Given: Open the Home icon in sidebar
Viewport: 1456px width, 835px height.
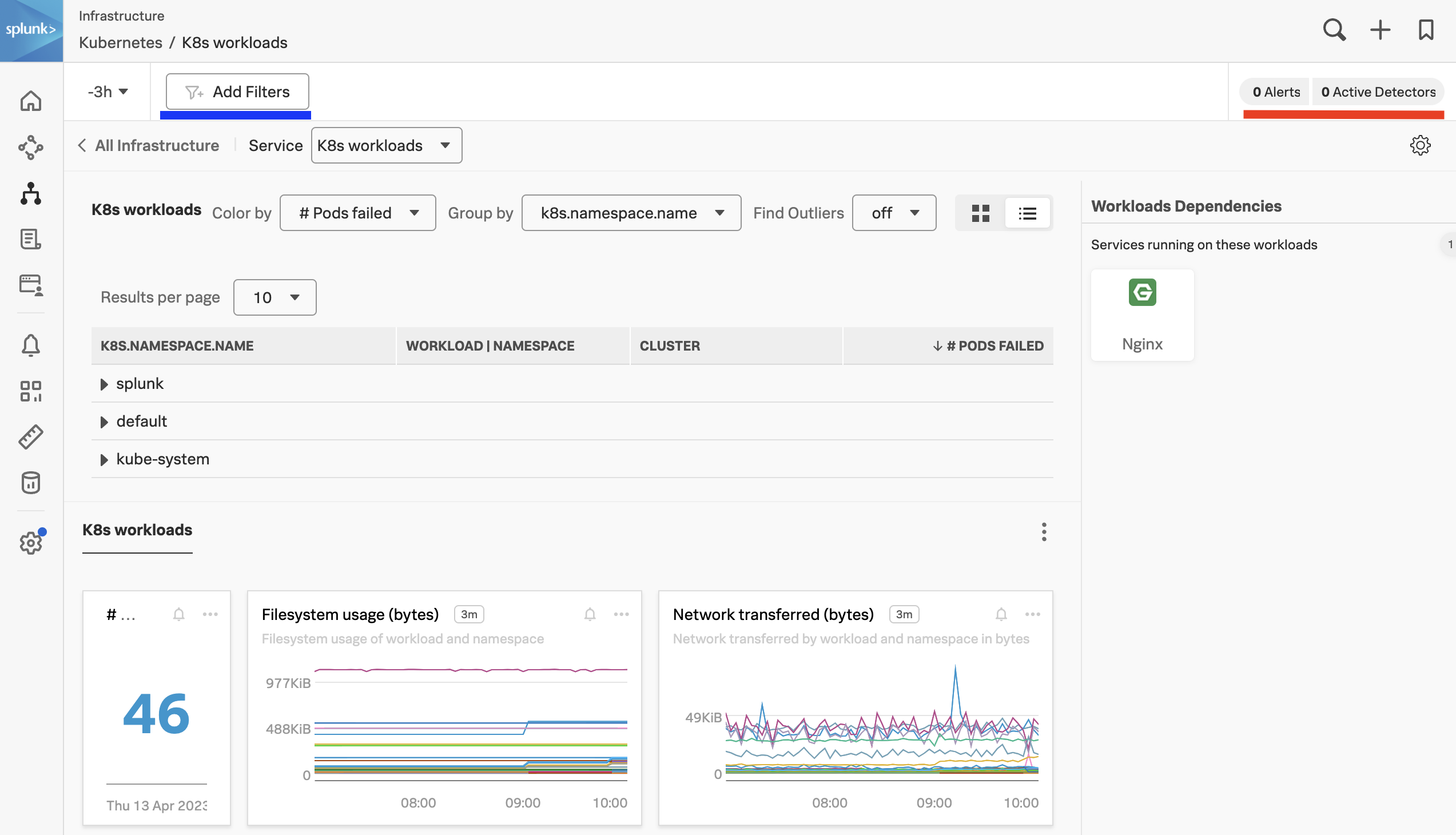Looking at the screenshot, I should [31, 101].
